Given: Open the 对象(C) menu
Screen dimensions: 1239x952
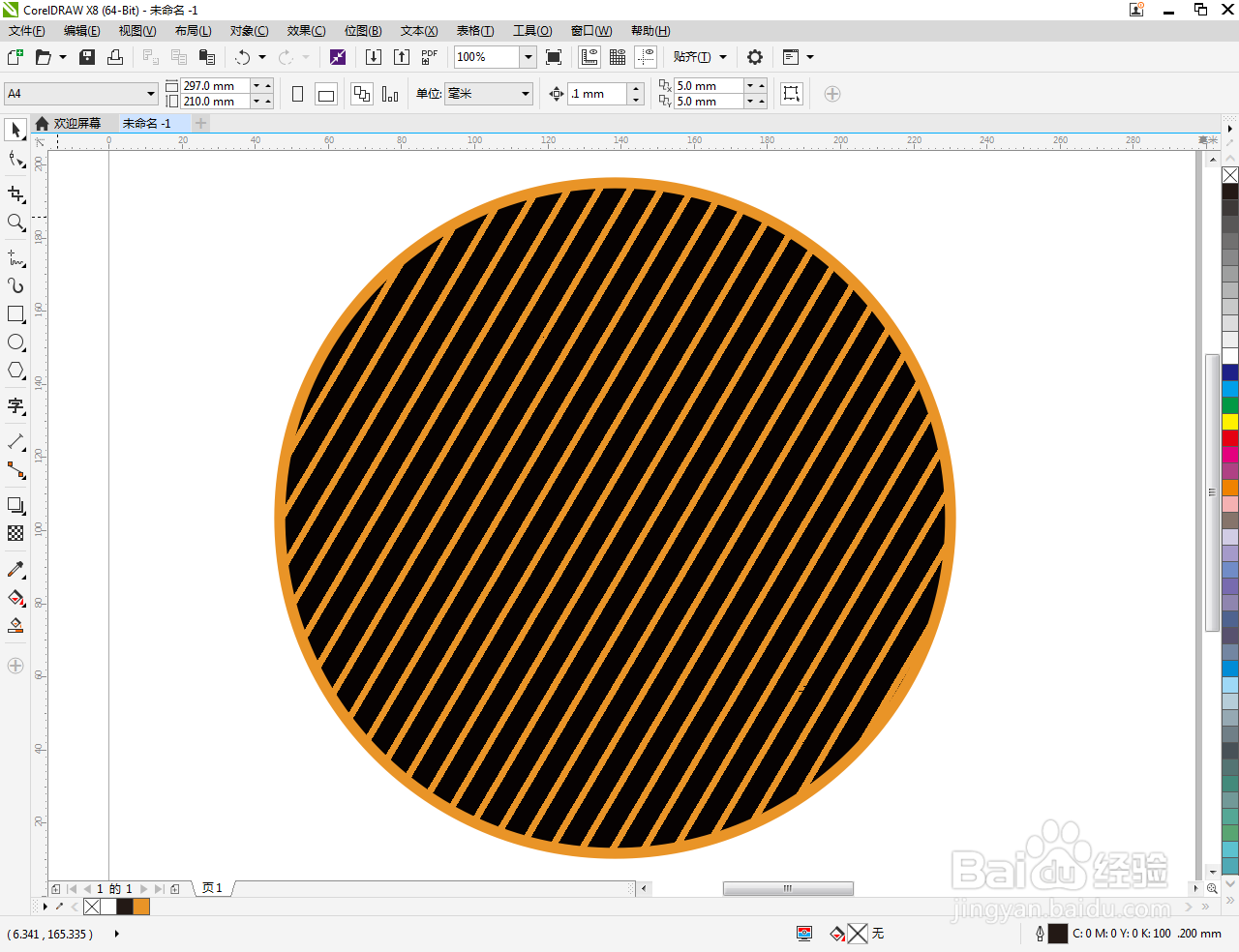Looking at the screenshot, I should (250, 31).
